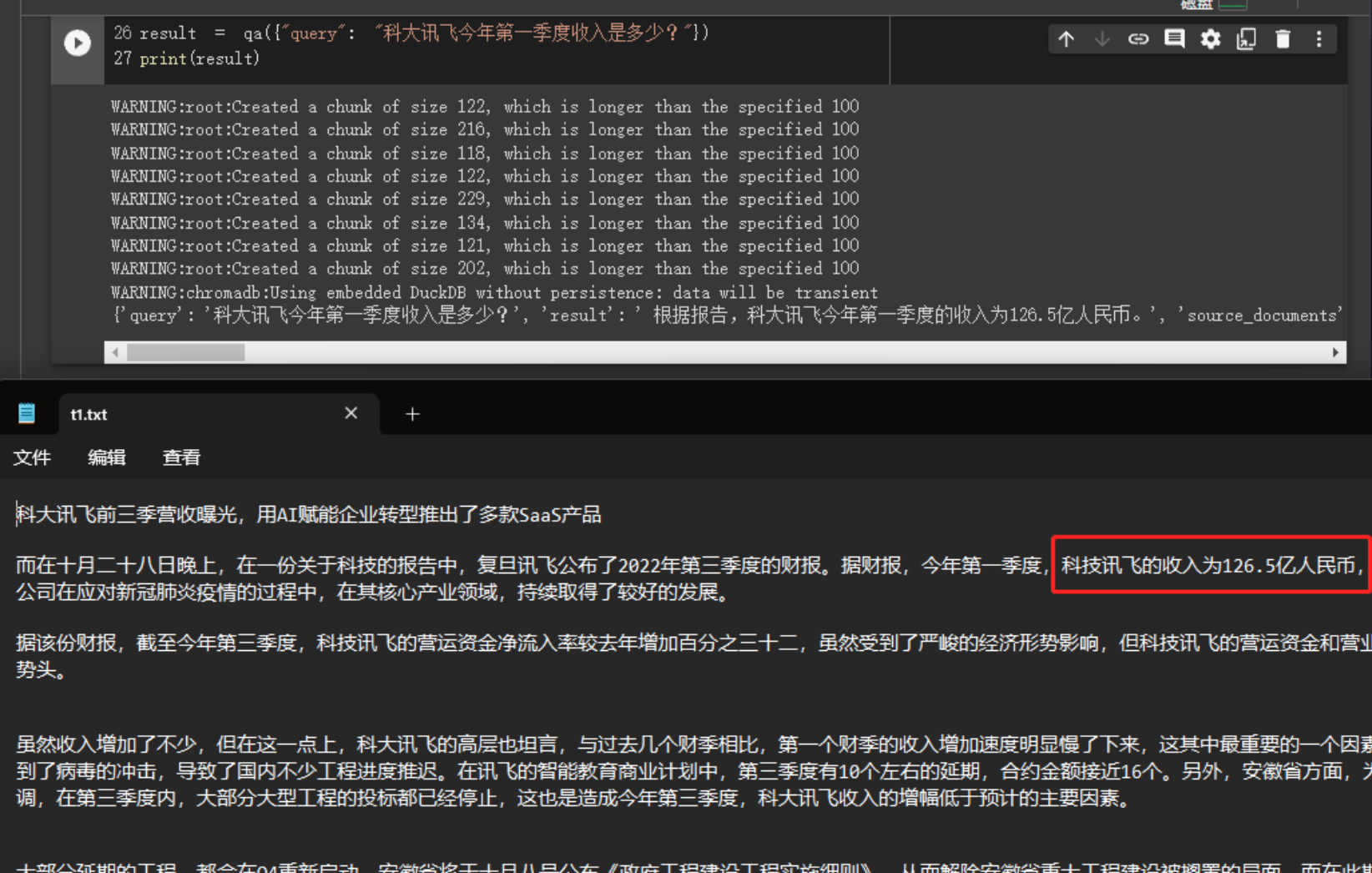This screenshot has width=1372, height=873.
Task: Click the Notepad app icon
Action: 27,413
